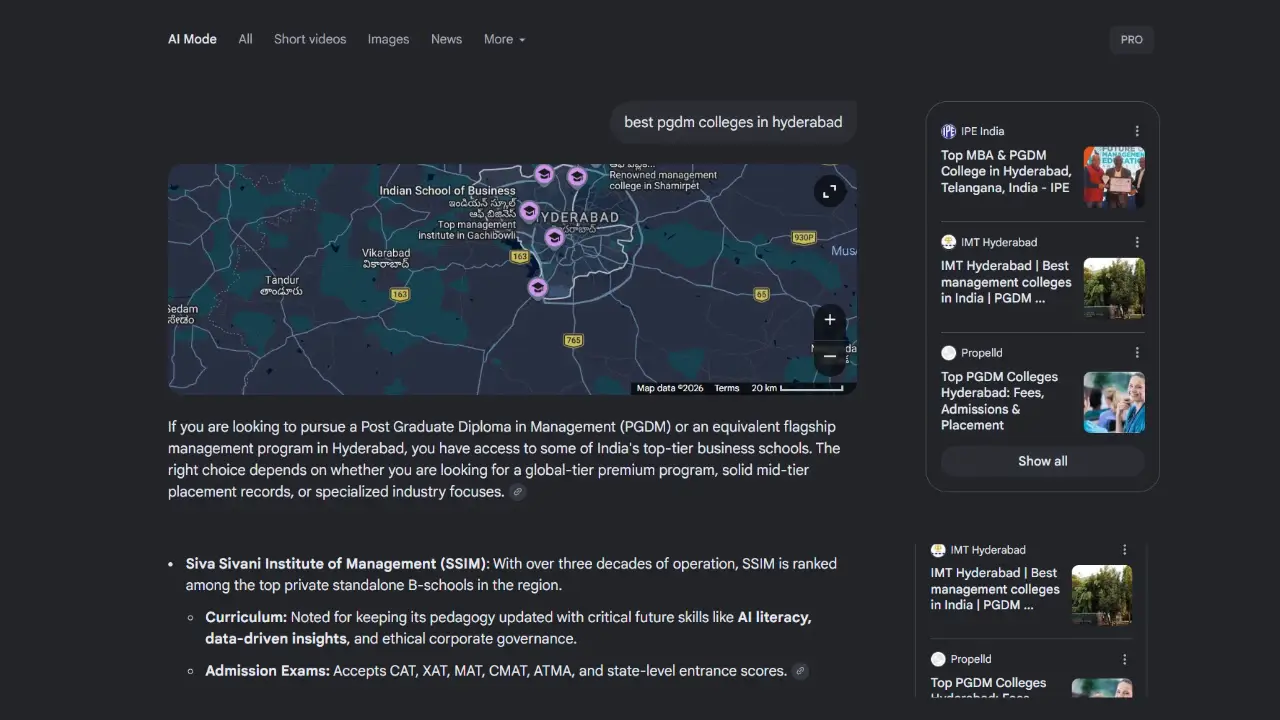Click the 'Curriculum:' label
Viewport: 1280px width, 720px height.
click(246, 618)
